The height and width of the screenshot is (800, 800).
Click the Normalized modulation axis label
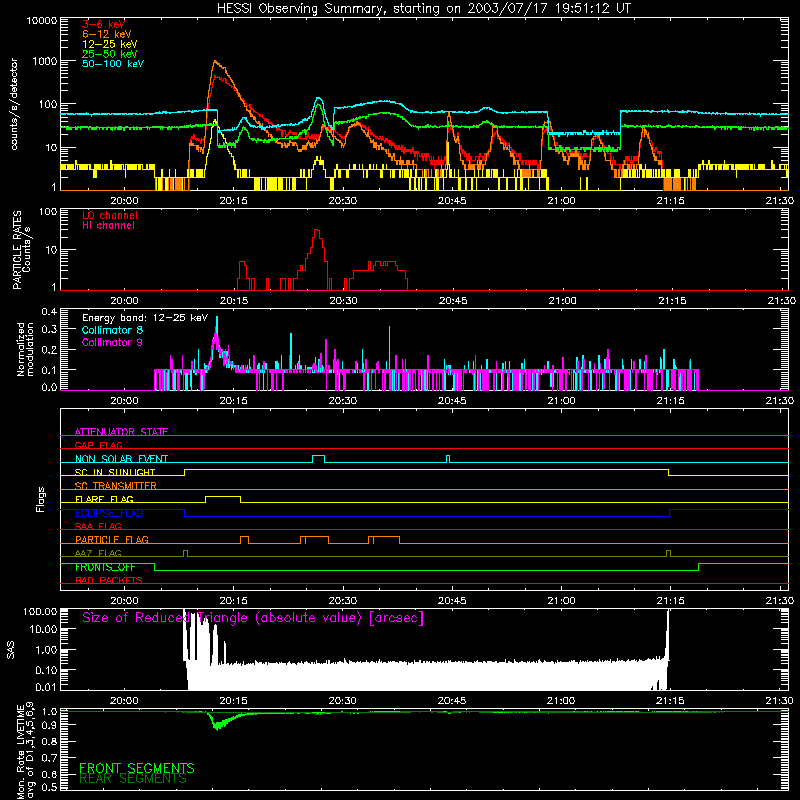(25, 349)
